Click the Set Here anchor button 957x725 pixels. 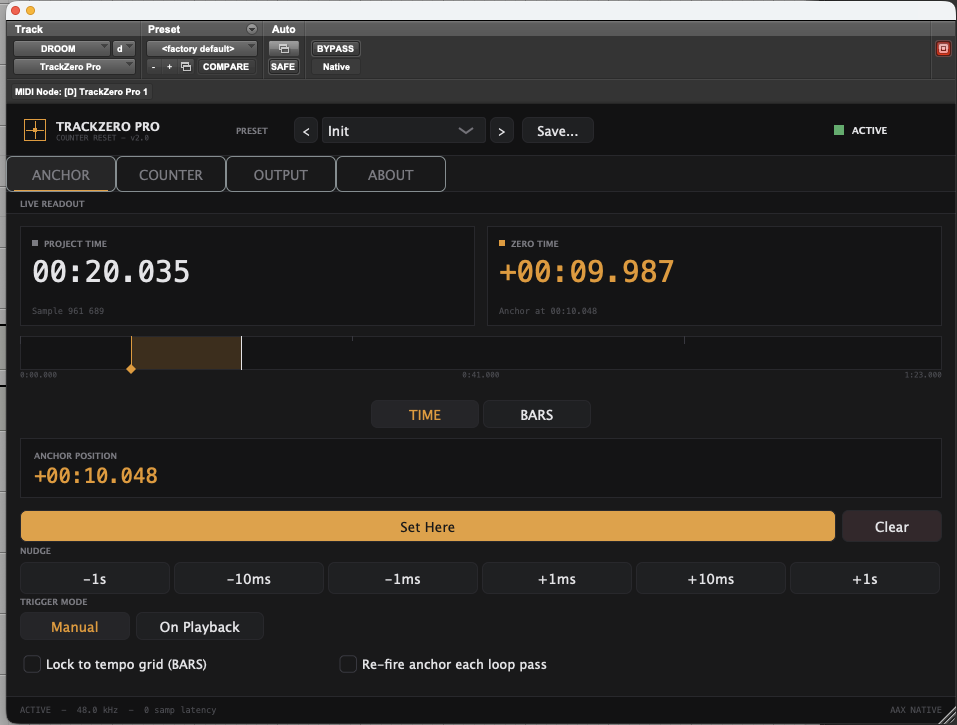(427, 527)
